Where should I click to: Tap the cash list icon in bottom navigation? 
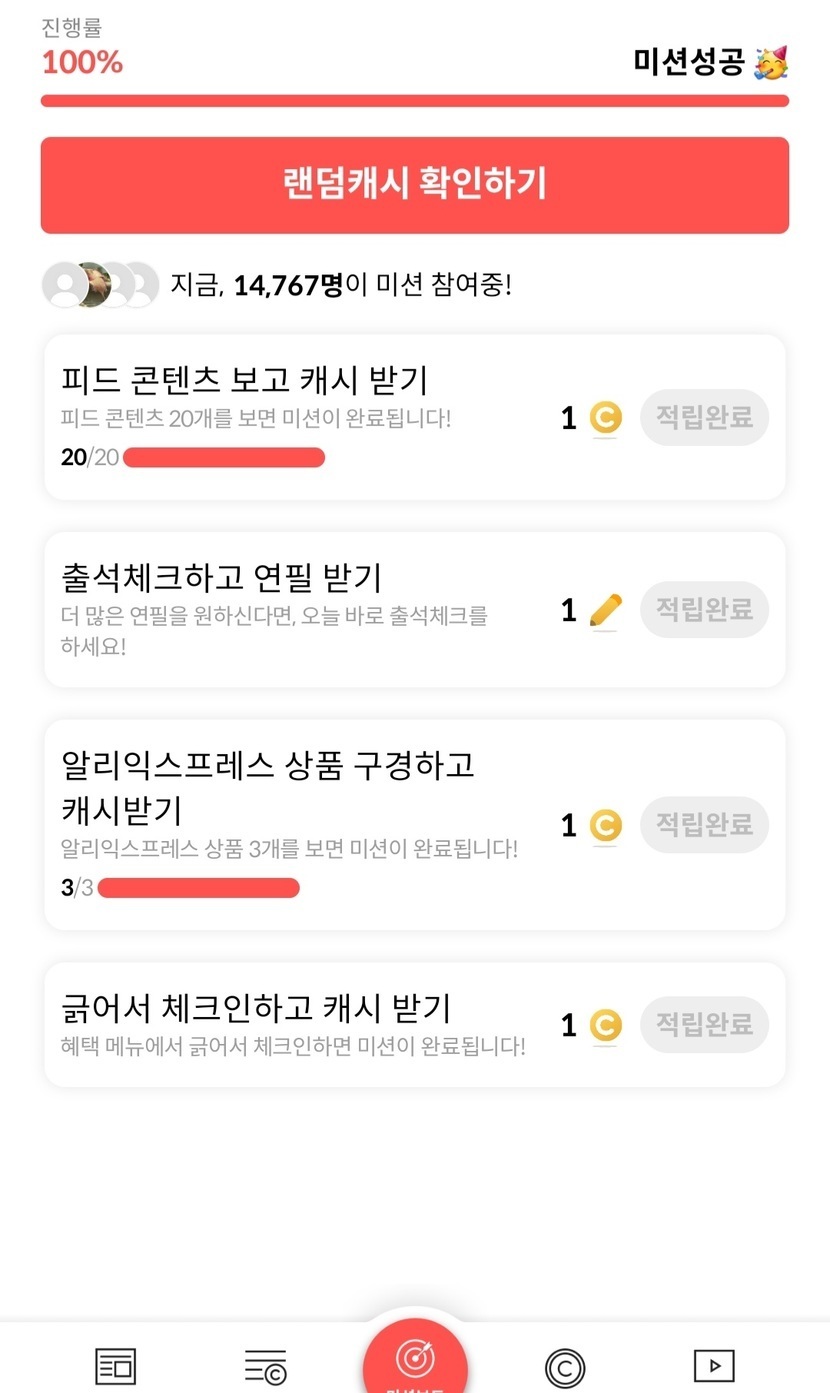pos(265,1366)
